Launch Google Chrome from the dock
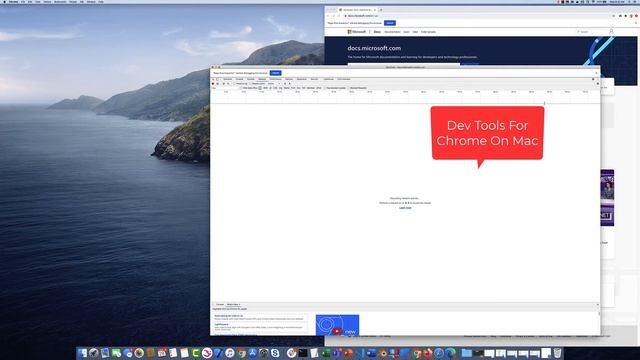This screenshot has height=360, width=640. pos(242,353)
